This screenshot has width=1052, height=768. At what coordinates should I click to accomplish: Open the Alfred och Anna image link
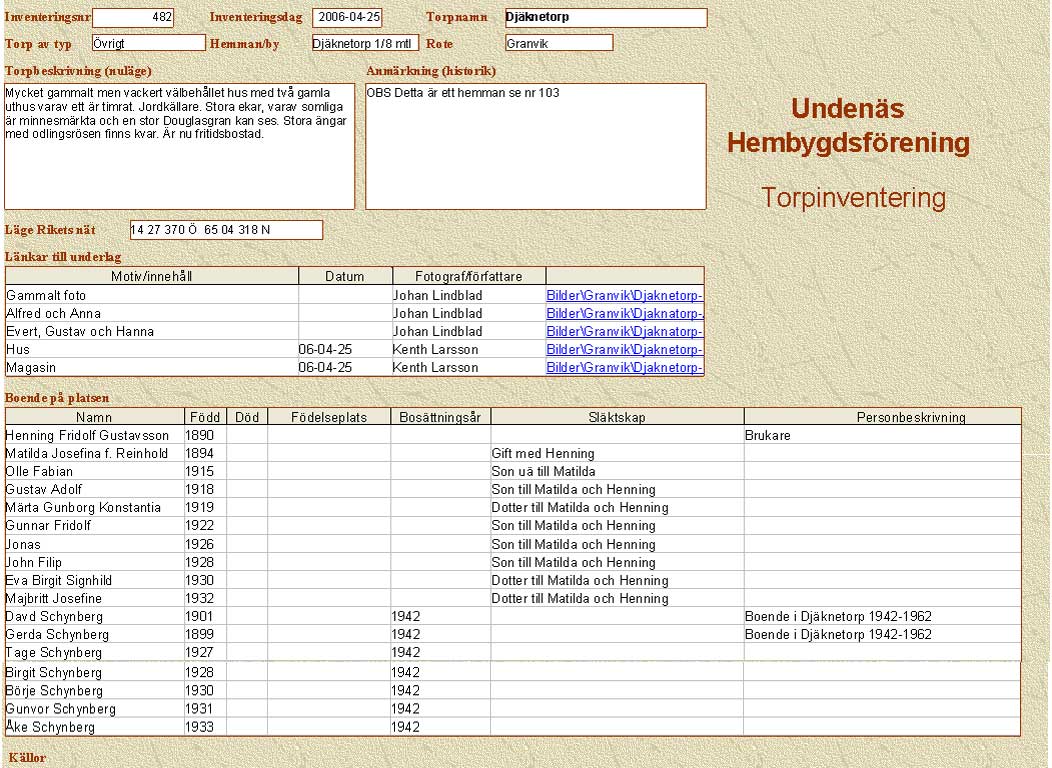[x=624, y=314]
